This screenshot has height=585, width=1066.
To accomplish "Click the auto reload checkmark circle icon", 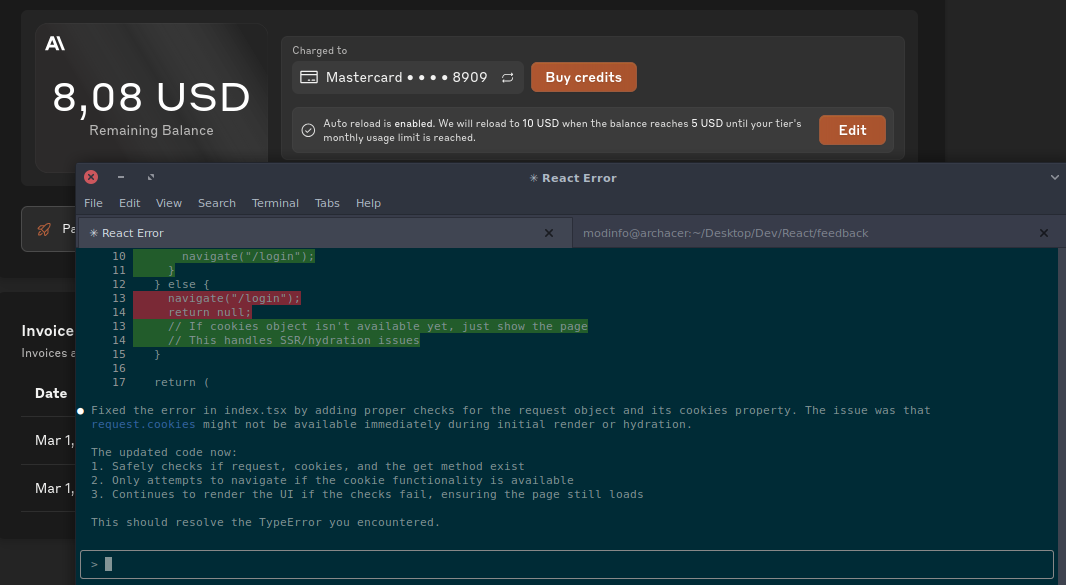I will 308,130.
